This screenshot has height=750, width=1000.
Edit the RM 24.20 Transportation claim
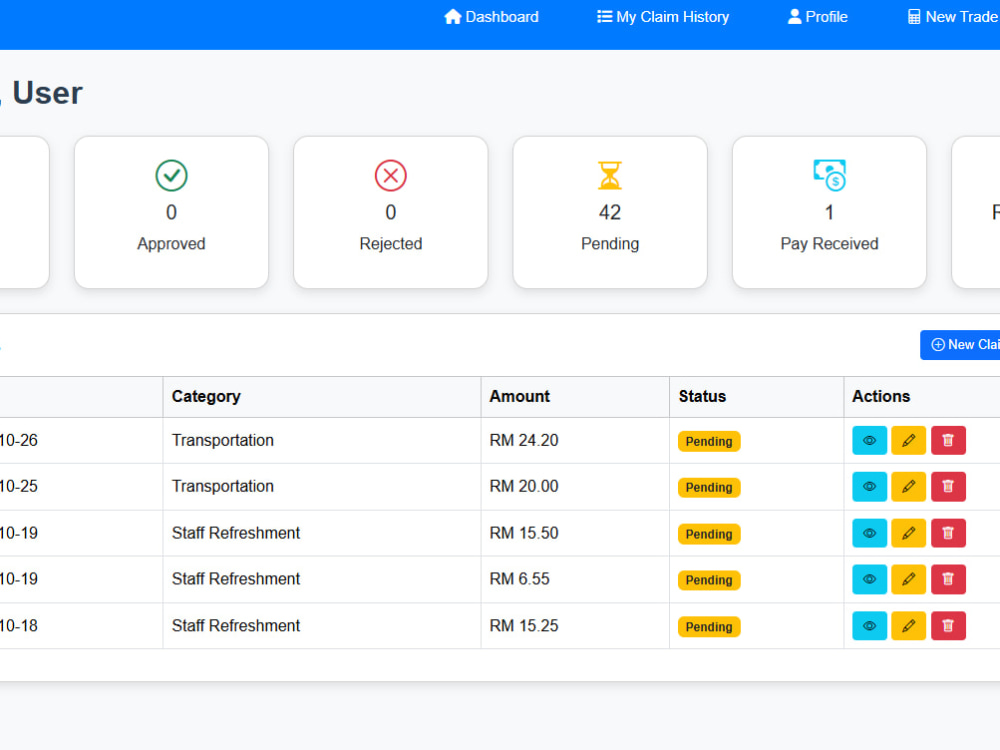point(908,441)
